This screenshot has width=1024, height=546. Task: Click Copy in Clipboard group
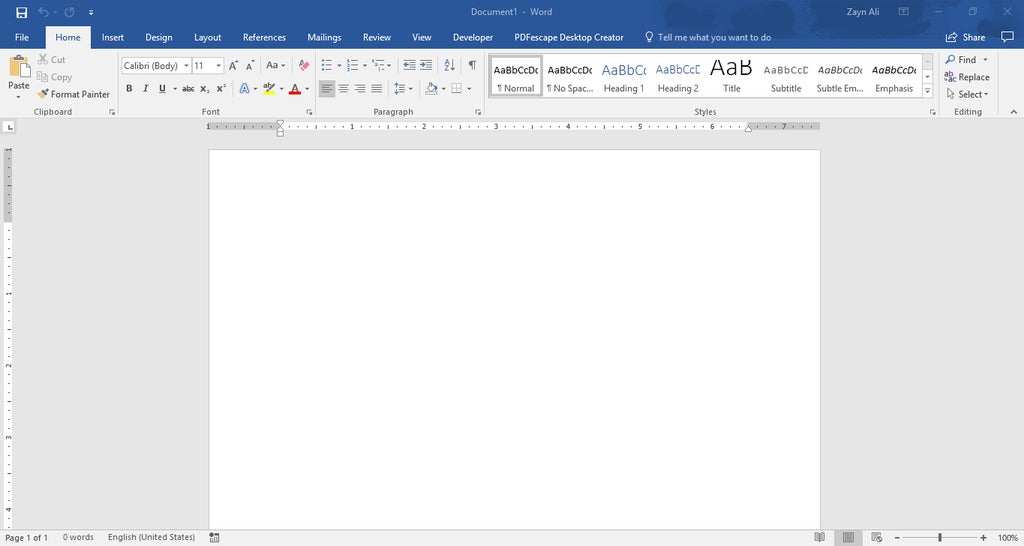pos(54,77)
